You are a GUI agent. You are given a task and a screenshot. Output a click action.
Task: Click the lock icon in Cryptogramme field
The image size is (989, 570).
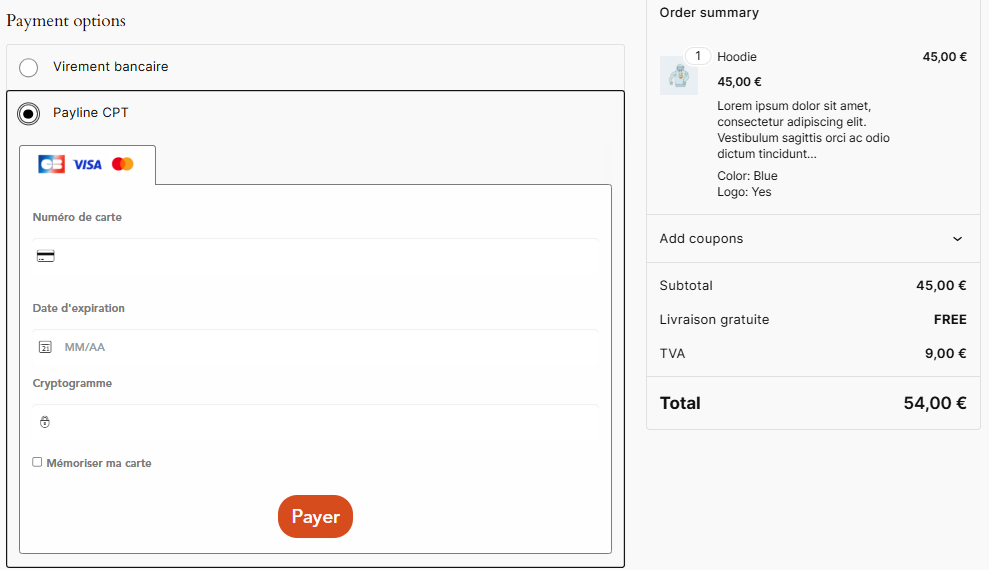45,422
